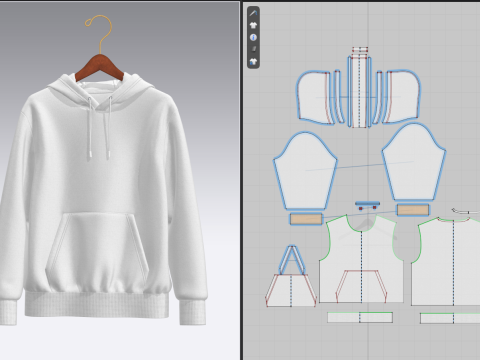Select the right hood pattern piece
This screenshot has width=480, height=360.
[403, 97]
